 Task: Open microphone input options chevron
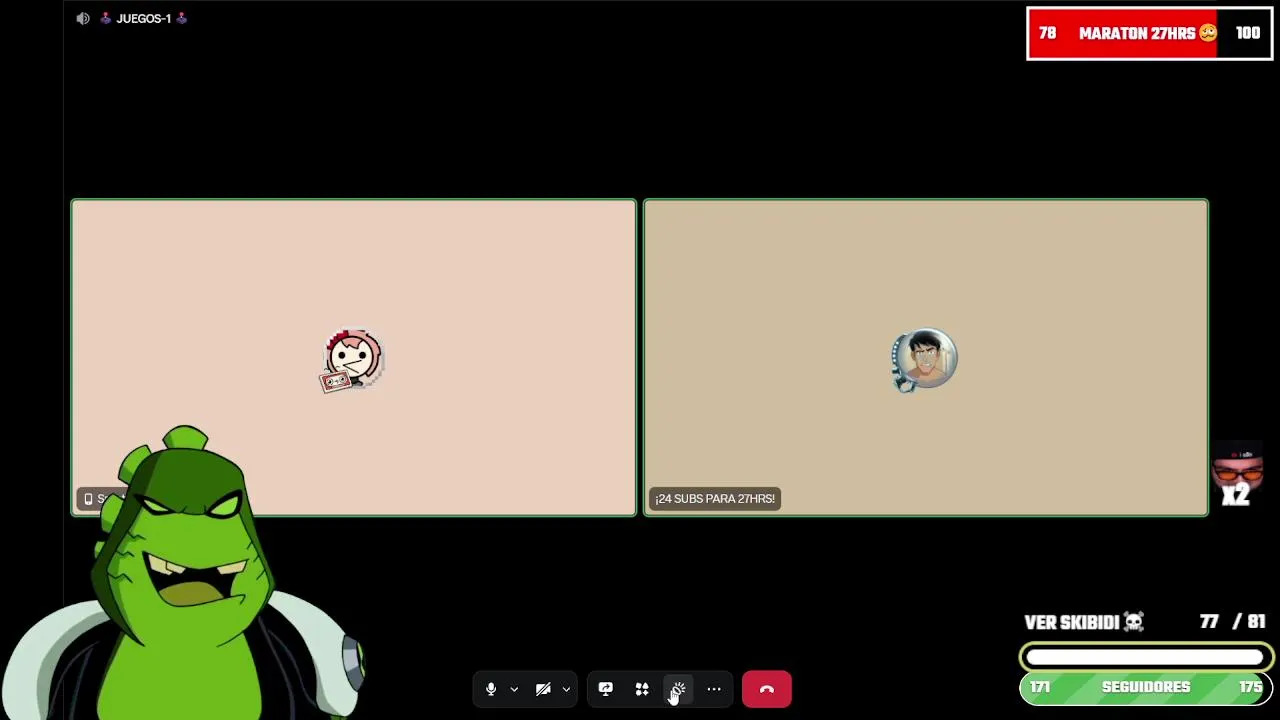514,689
